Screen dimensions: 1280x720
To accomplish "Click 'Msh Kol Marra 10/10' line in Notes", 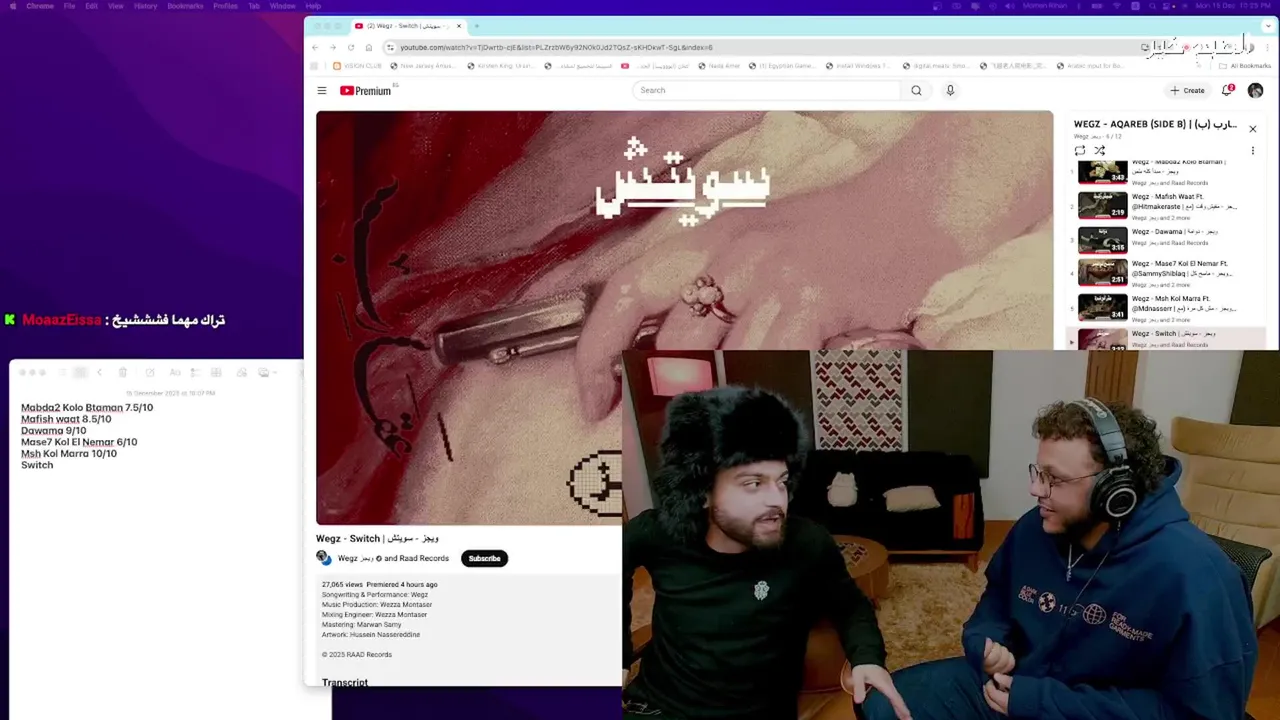I will tap(69, 453).
